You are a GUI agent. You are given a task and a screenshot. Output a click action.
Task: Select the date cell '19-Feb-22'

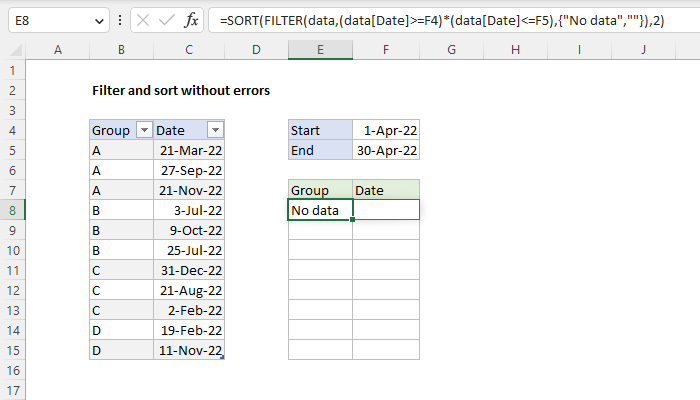pyautogui.click(x=189, y=330)
